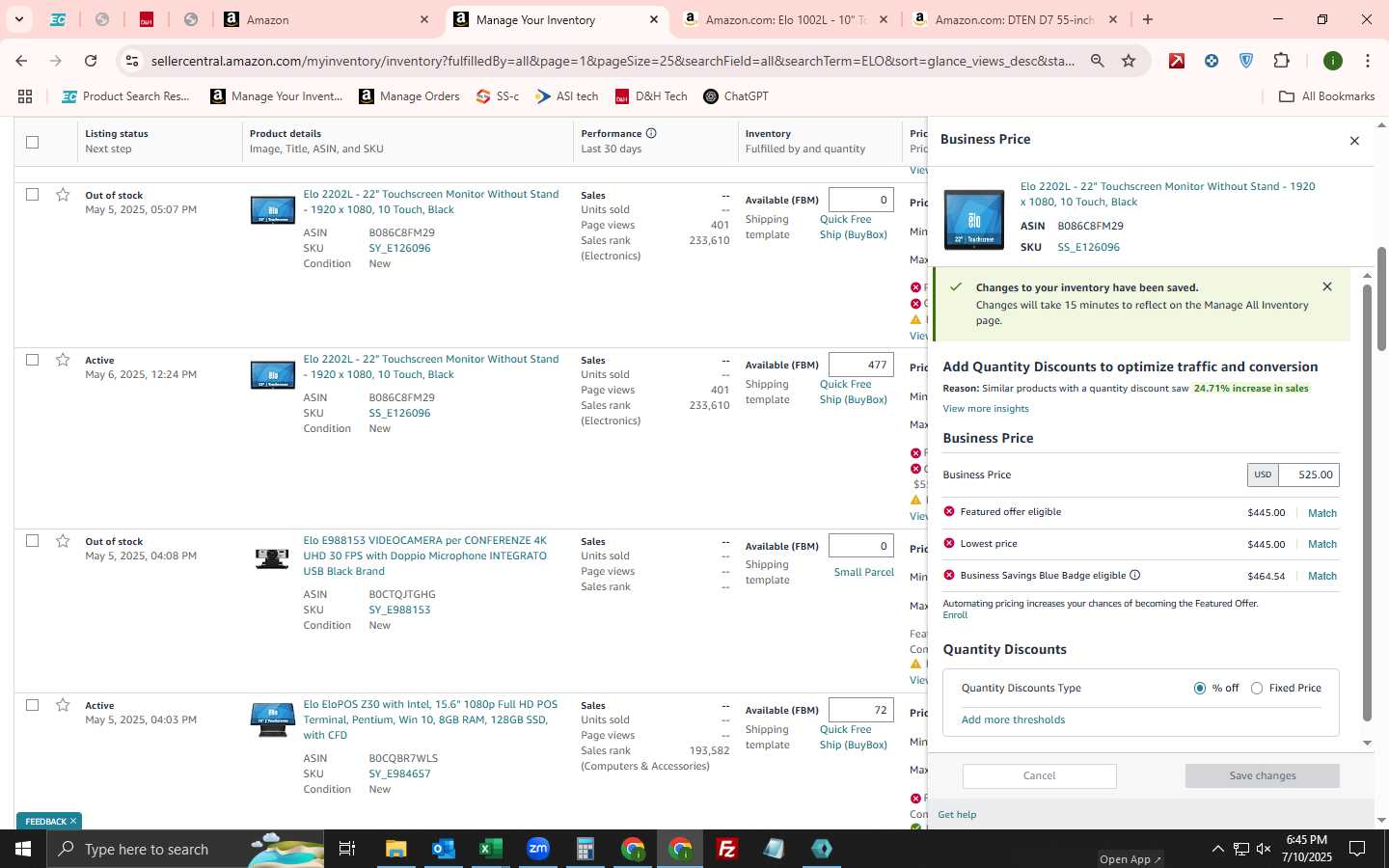Open the panel SKU link SS_E126096
The width and height of the screenshot is (1389, 868).
point(1088,247)
